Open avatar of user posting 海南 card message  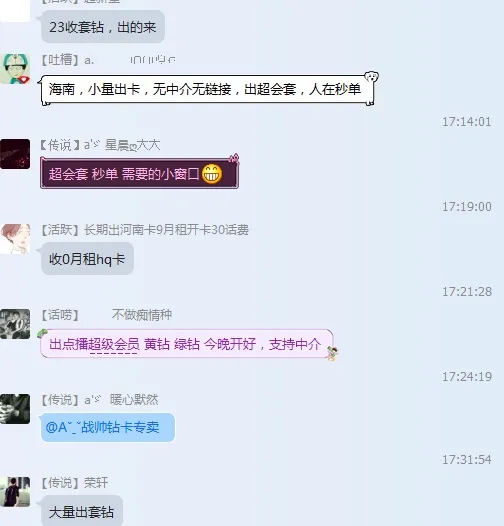[x=15, y=69]
